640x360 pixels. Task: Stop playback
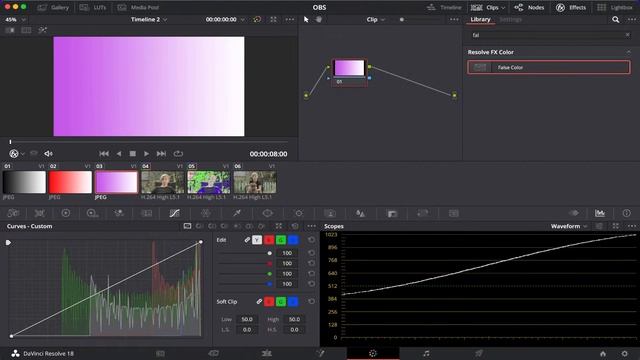[x=133, y=153]
